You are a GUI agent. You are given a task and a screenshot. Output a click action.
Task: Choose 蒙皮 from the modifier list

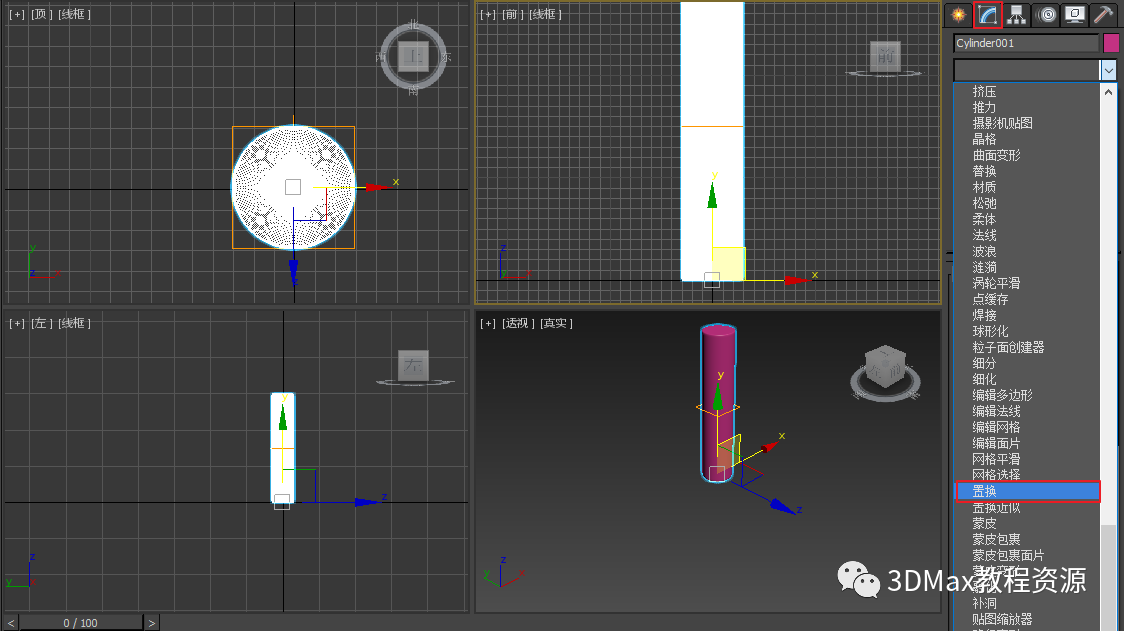[984, 523]
